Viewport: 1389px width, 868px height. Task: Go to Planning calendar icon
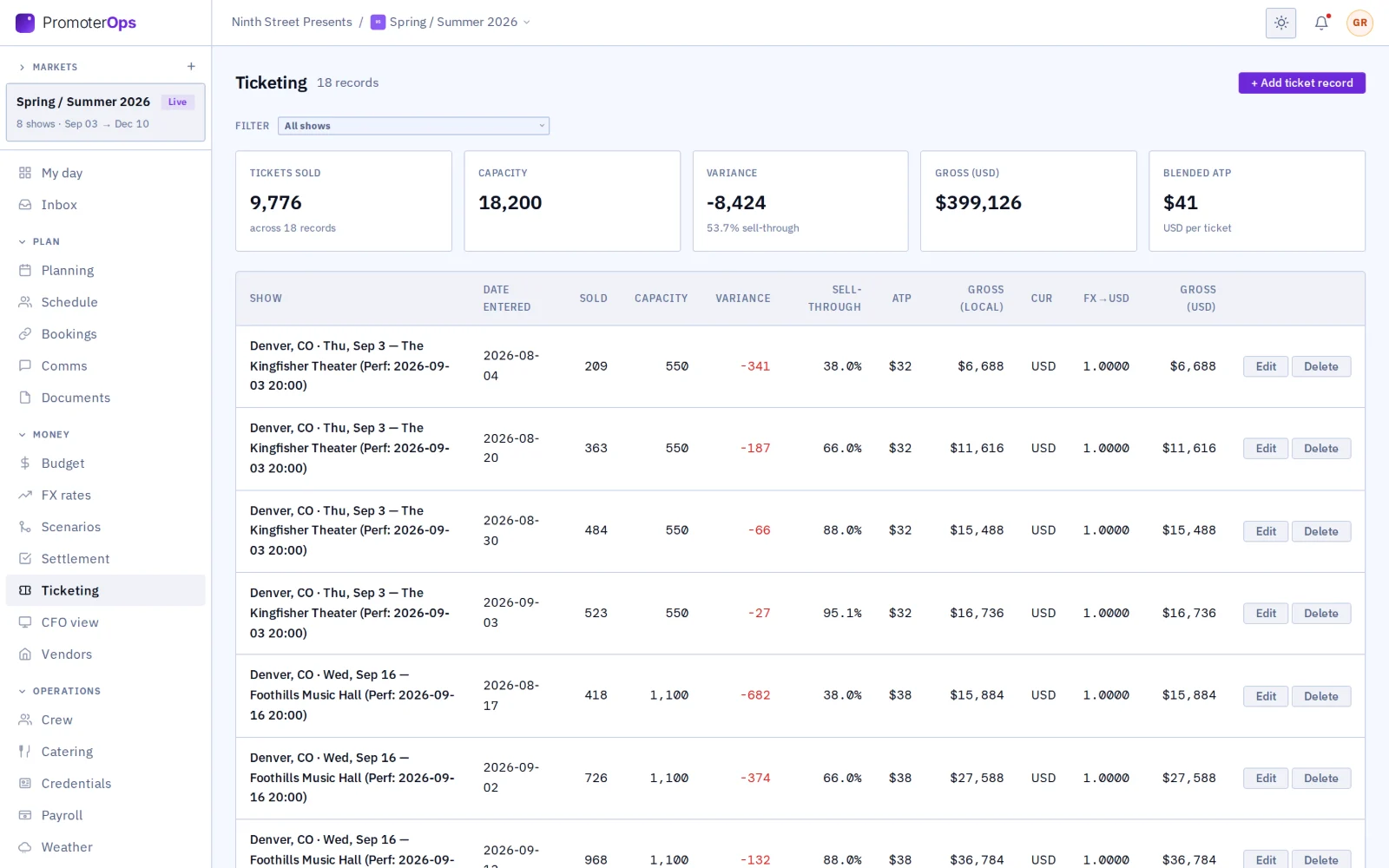pyautogui.click(x=25, y=271)
